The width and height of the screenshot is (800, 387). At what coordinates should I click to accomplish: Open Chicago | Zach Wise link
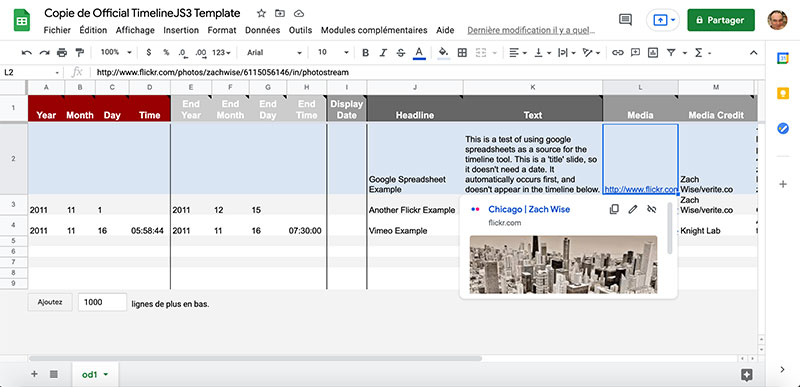point(529,210)
